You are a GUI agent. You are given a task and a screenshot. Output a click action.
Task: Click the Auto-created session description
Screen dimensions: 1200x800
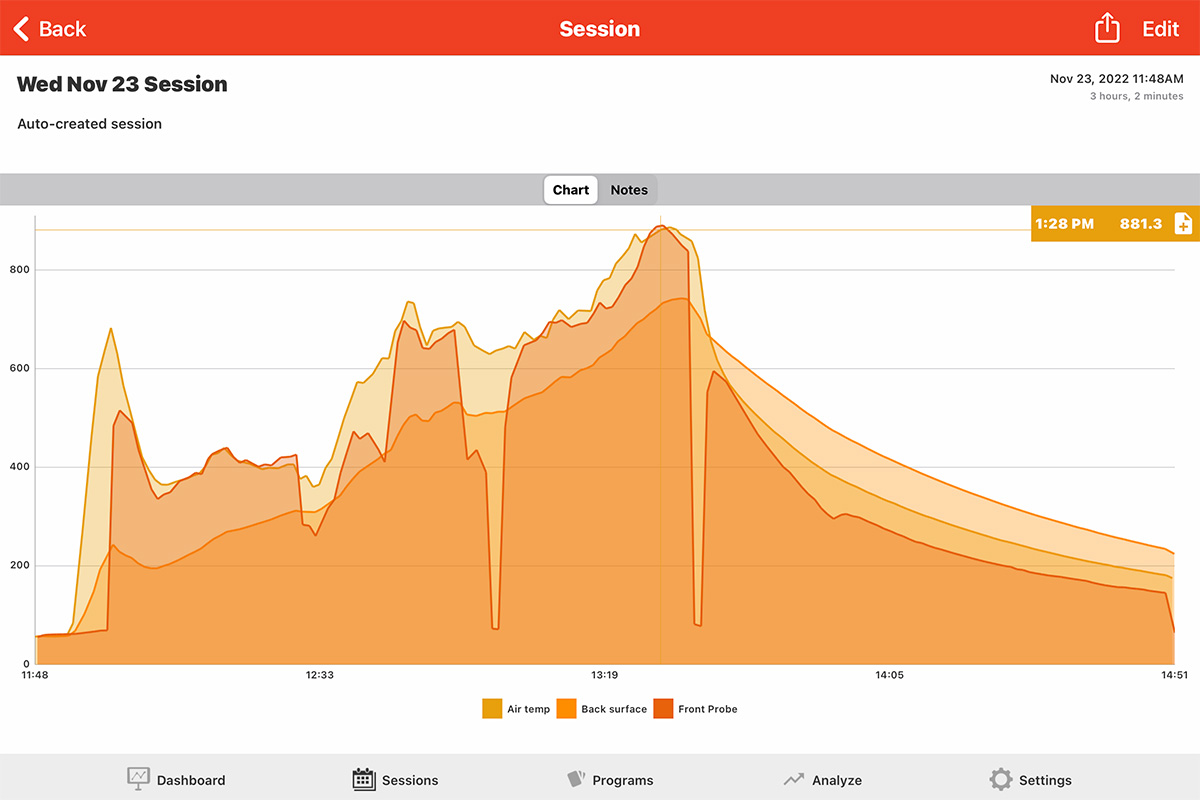89,124
